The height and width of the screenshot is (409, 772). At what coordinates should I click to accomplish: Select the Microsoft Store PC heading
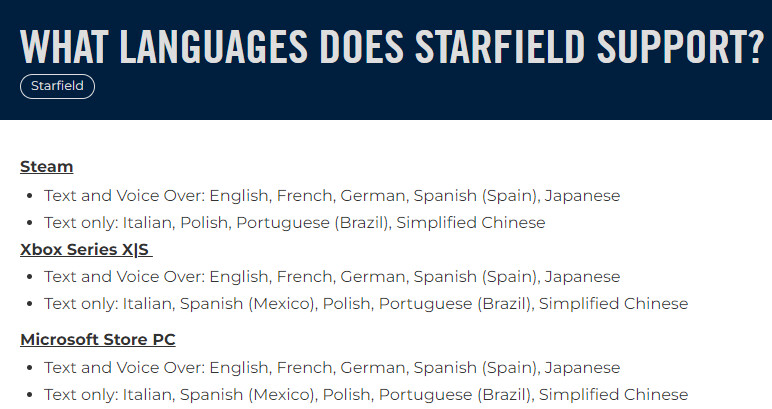98,340
